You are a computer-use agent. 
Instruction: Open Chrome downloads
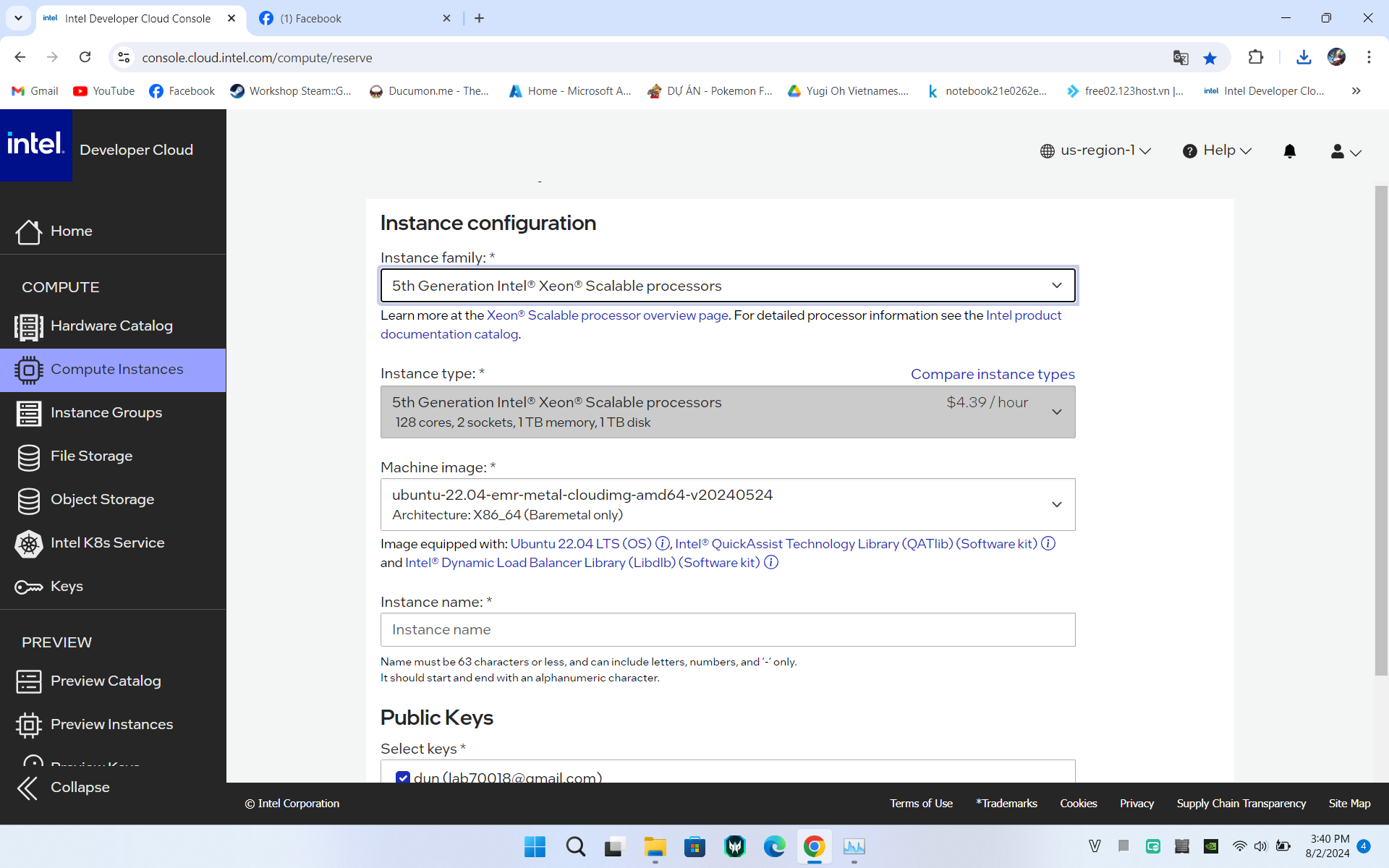[x=1304, y=57]
